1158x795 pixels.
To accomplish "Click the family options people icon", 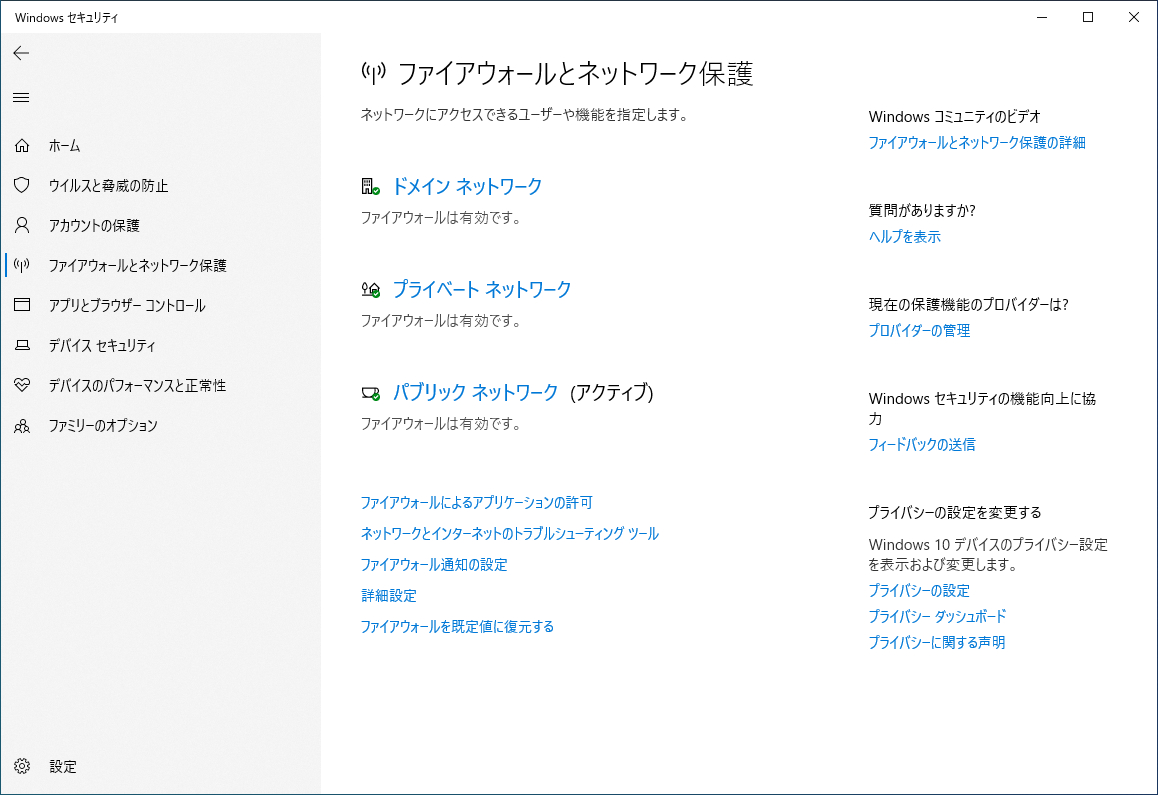I will 22,426.
